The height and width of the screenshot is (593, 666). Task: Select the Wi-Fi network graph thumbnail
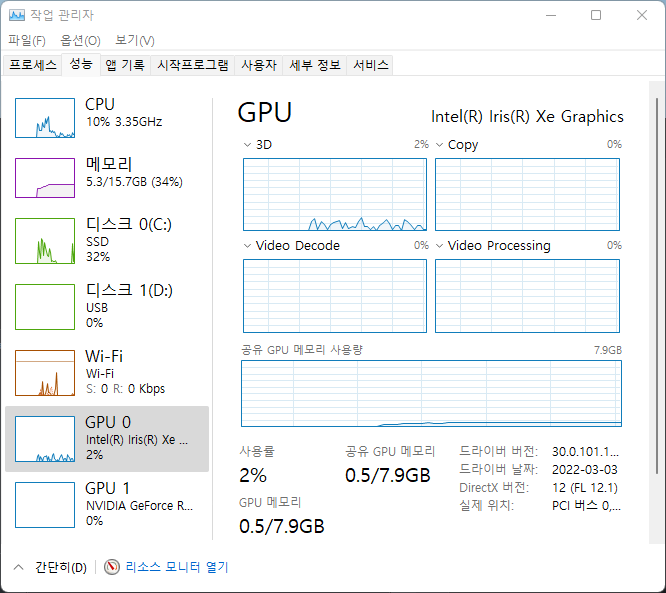[x=45, y=372]
